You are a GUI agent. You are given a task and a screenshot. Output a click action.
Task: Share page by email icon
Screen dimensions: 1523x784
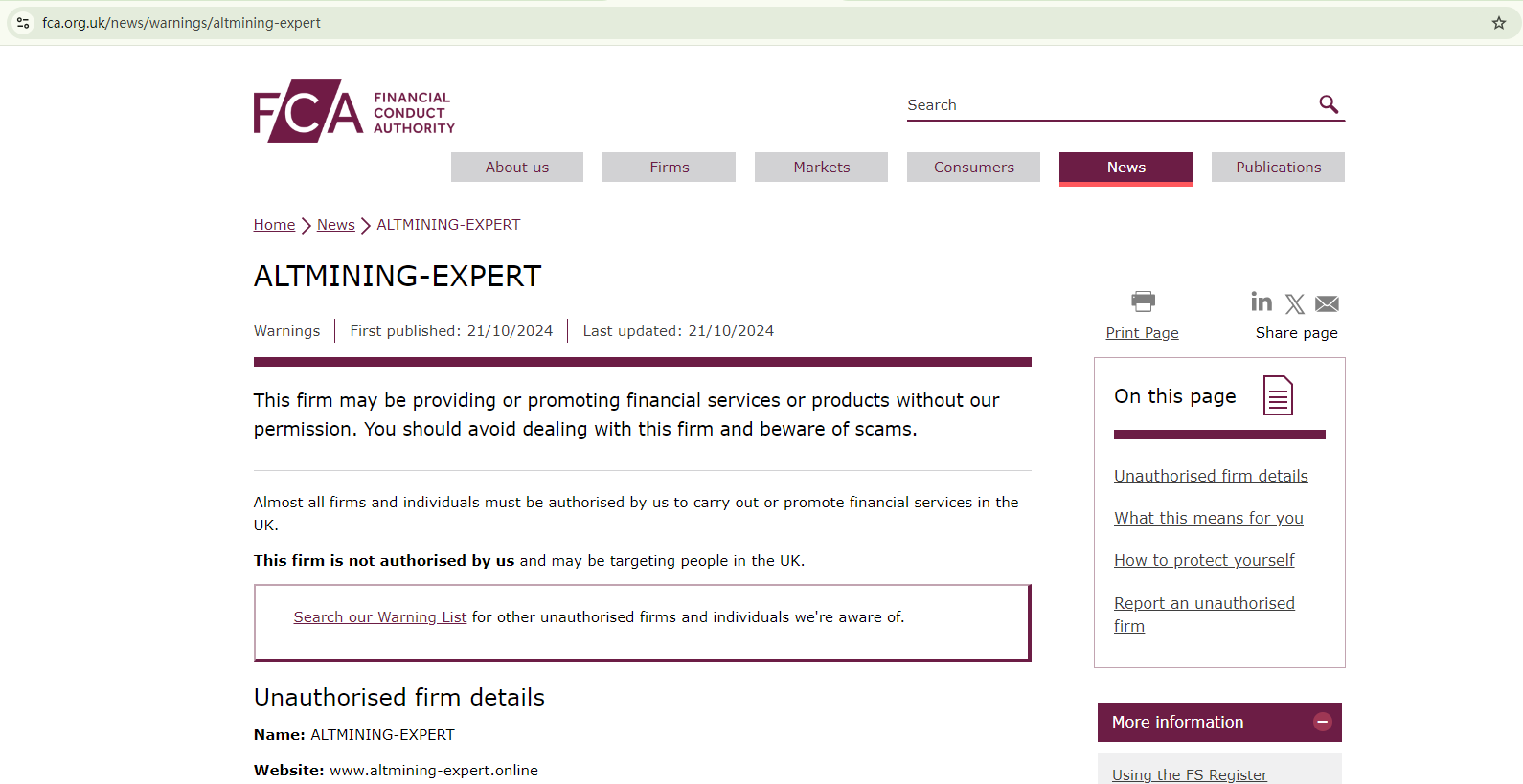coord(1327,304)
